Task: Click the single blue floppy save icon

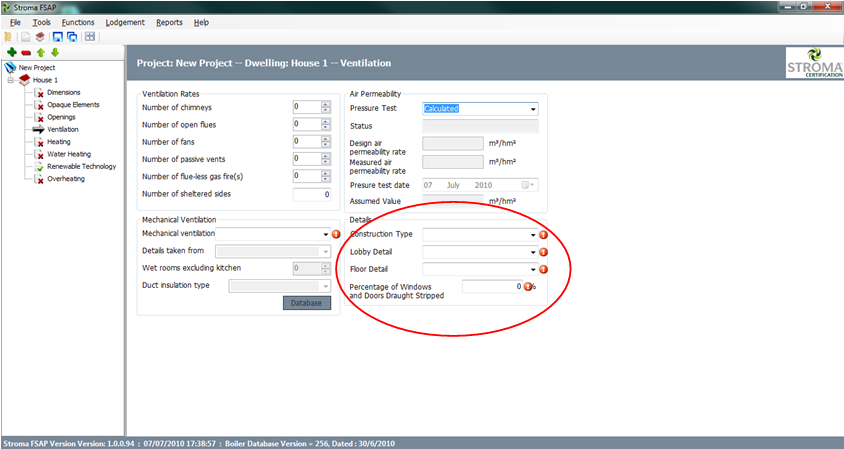Action: pyautogui.click(x=58, y=37)
